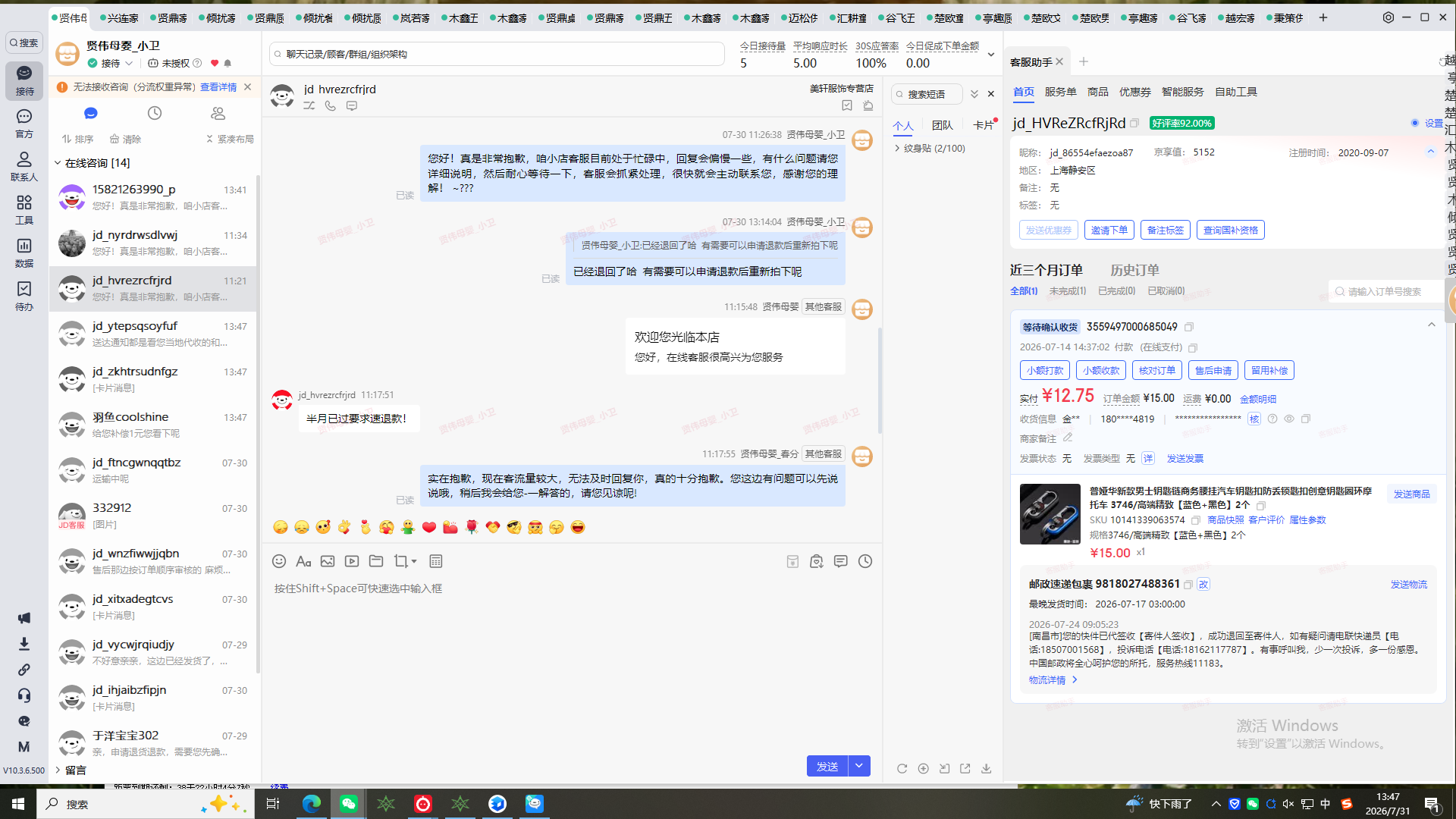The height and width of the screenshot is (819, 1456).
Task: Expand the 纹身贴 (2/100) phrase group
Action: pos(897,148)
